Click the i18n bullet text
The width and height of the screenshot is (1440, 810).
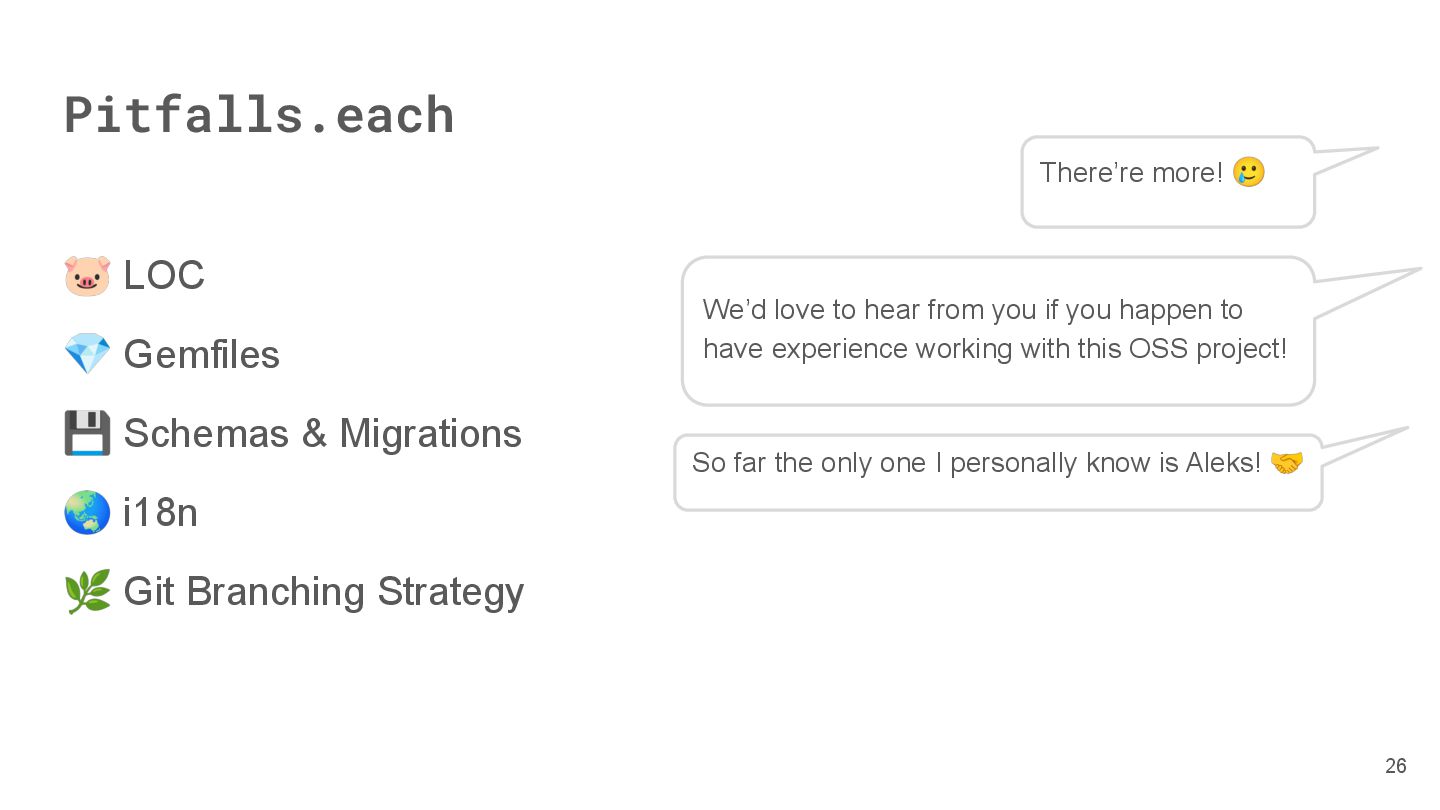click(160, 512)
